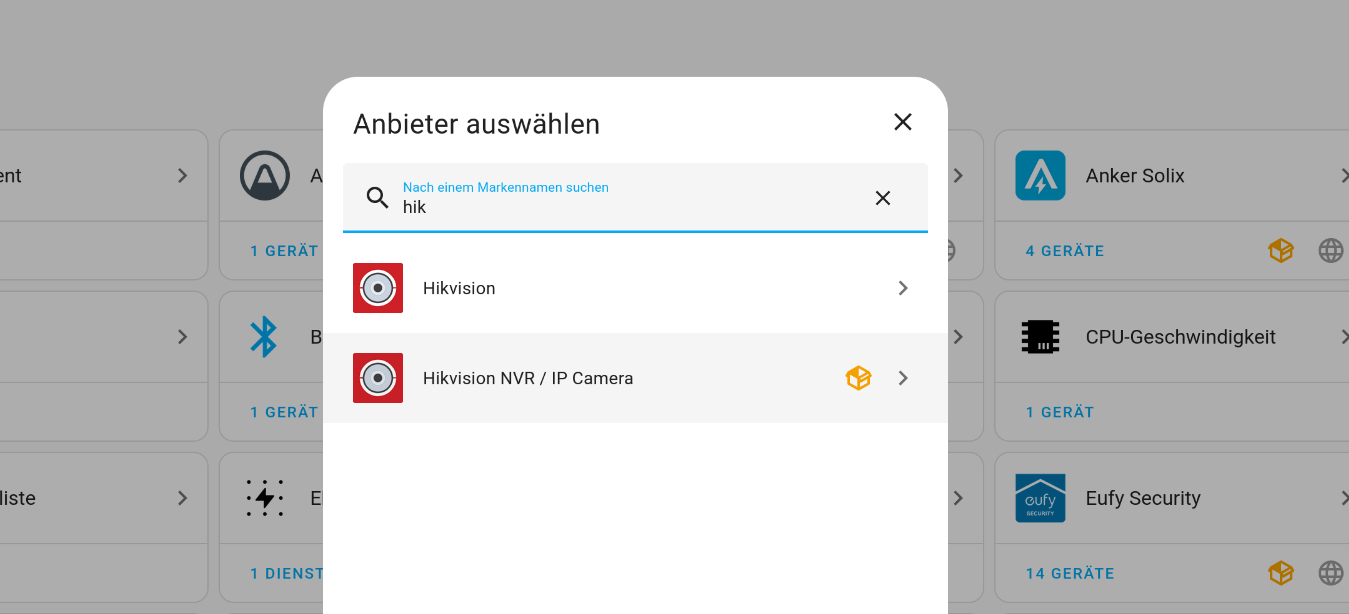This screenshot has height=614, width=1349.
Task: Click the Hikvision logo icon
Action: pos(378,288)
